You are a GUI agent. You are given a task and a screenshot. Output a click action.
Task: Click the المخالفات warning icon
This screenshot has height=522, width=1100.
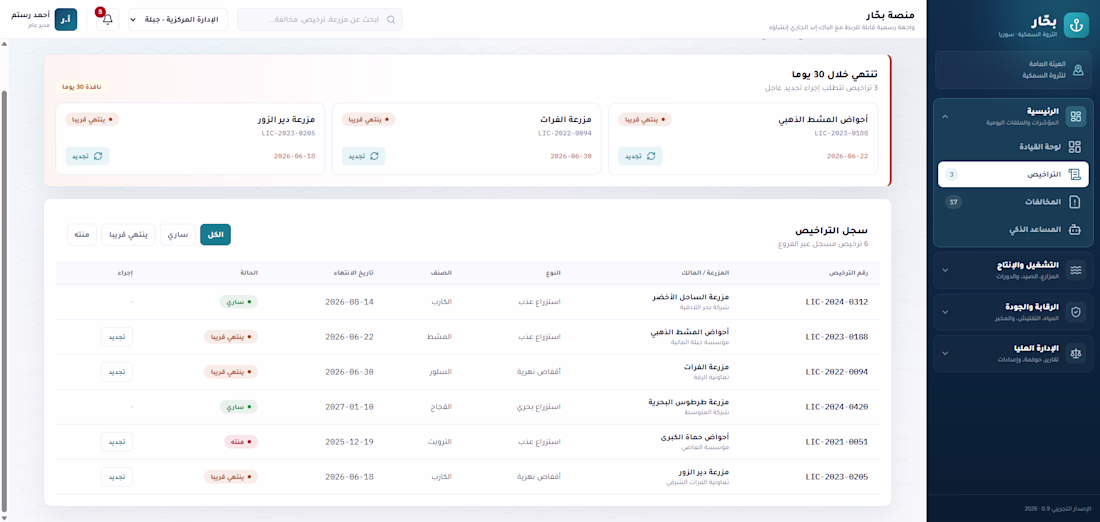tap(1075, 201)
